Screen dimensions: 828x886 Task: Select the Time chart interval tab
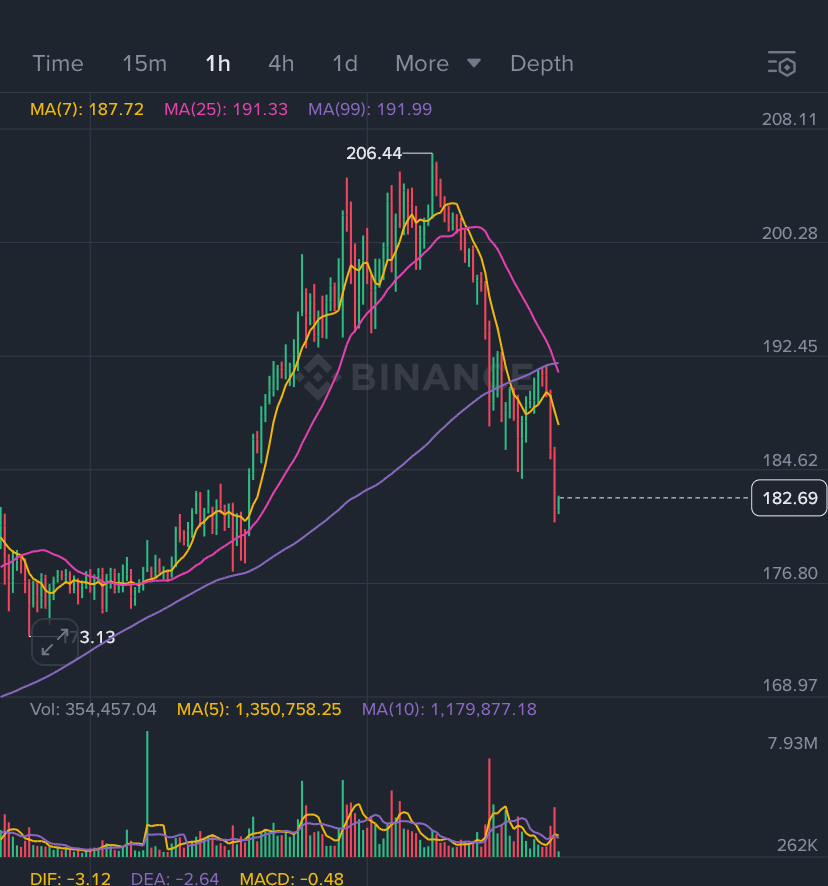coord(58,63)
